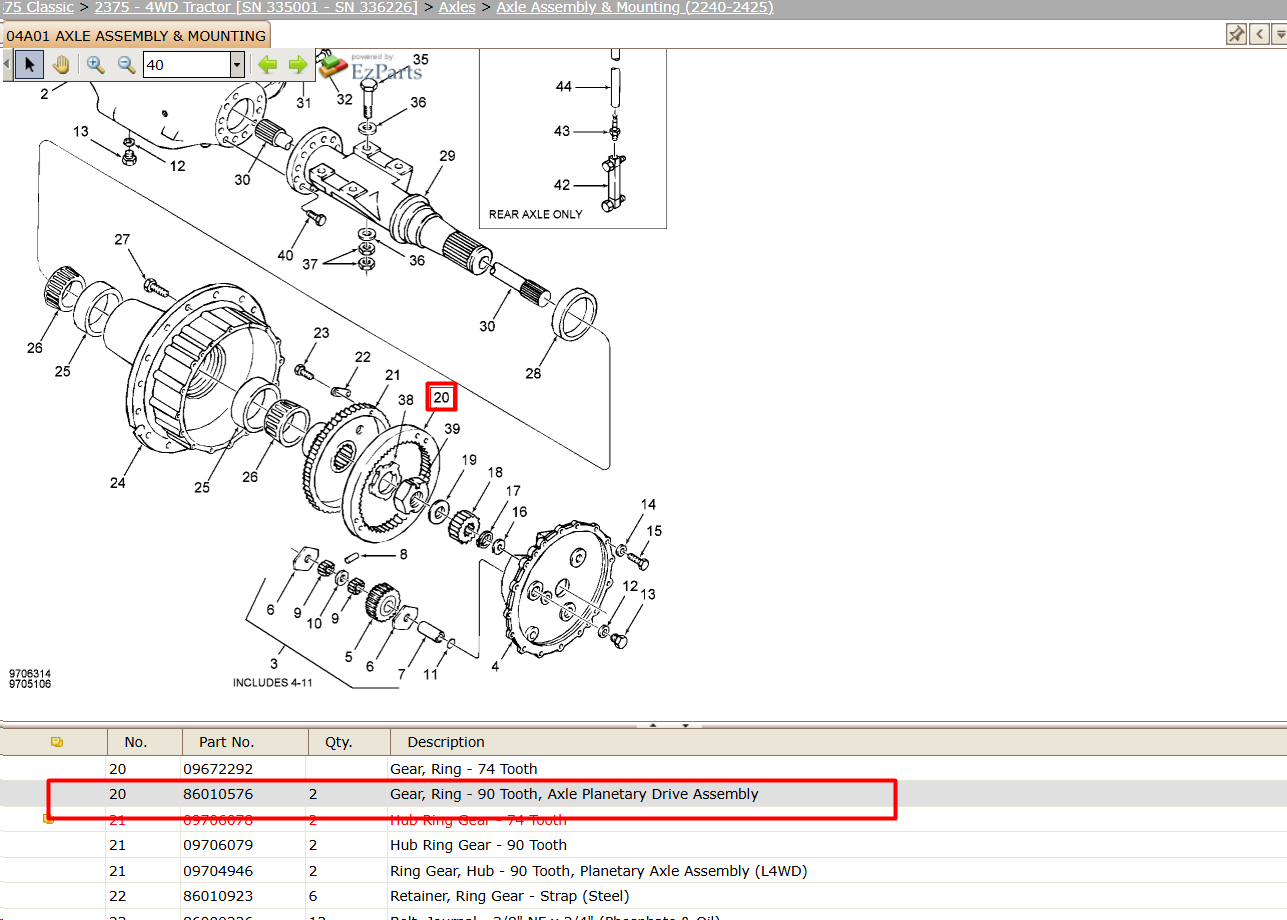Open Axle Assembly & Mounting (2240-2425) breadcrumb

click(635, 7)
